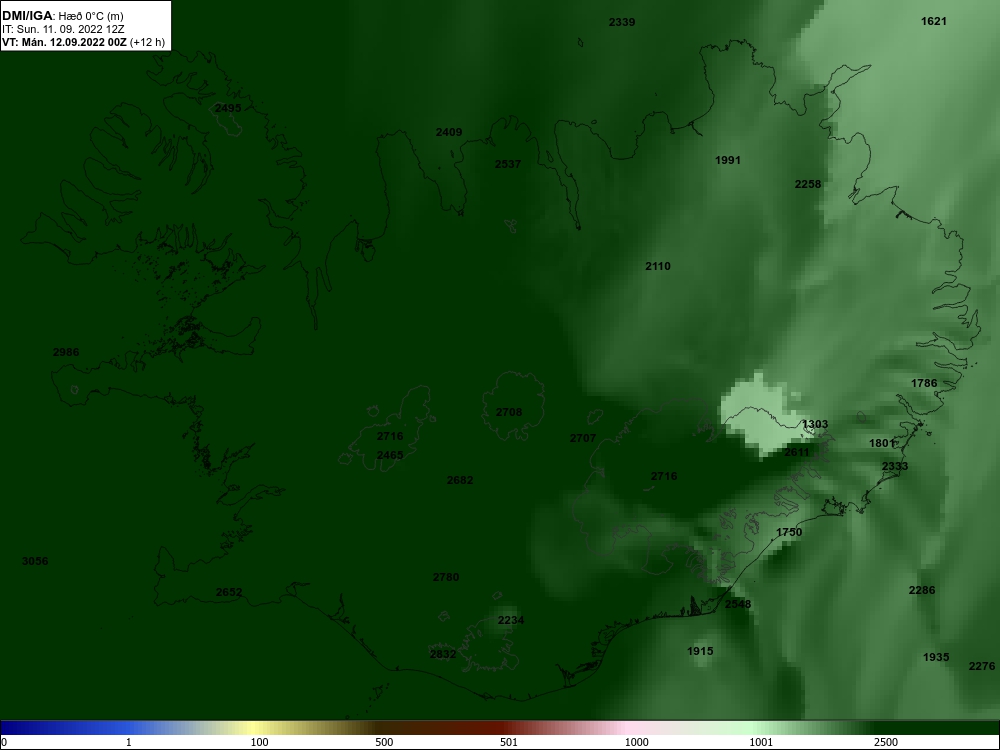
Task: Select the 1991 height value
Action: pyautogui.click(x=728, y=160)
